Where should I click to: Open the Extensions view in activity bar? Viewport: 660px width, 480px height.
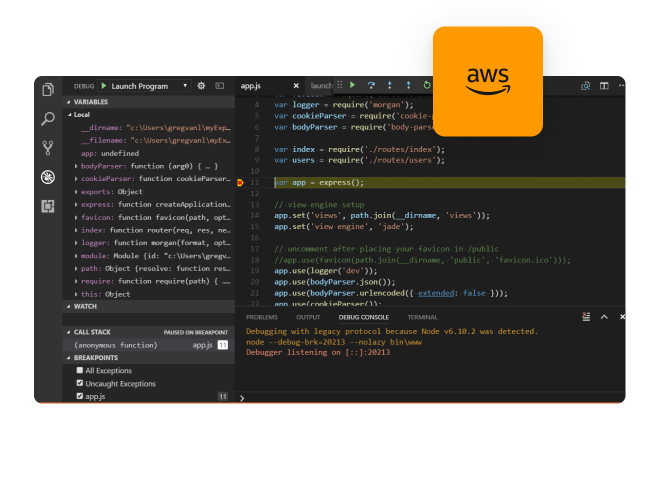click(48, 206)
